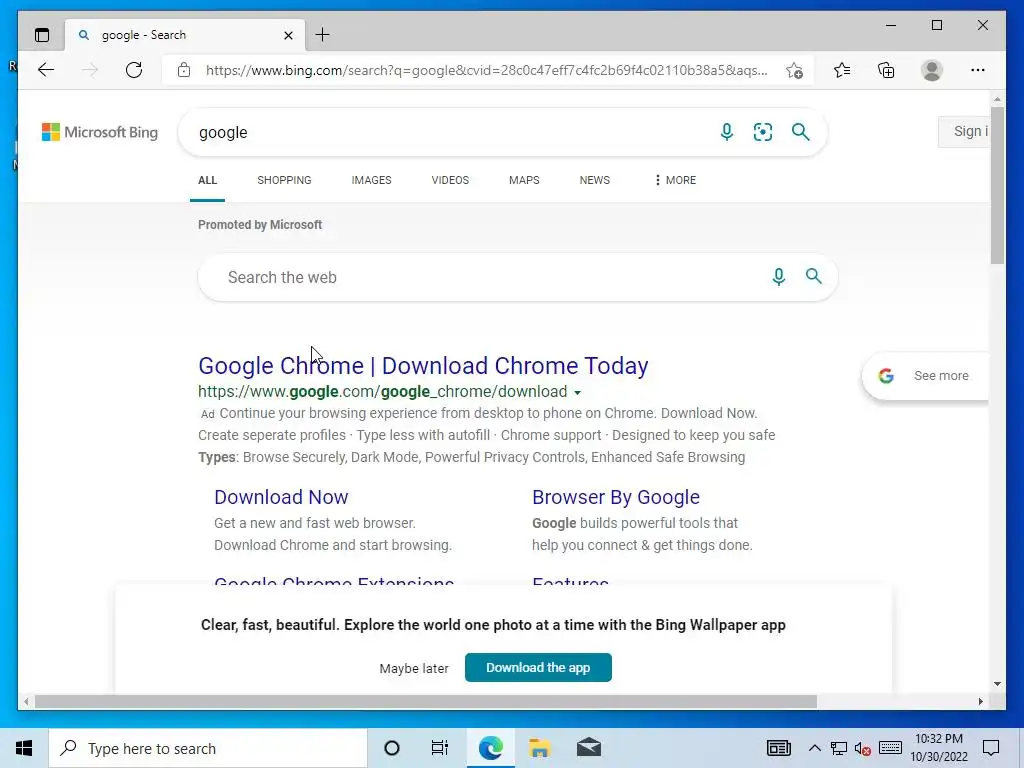Viewport: 1024px width, 768px height.
Task: Click scrollbar down arrow
Action: [x=997, y=684]
